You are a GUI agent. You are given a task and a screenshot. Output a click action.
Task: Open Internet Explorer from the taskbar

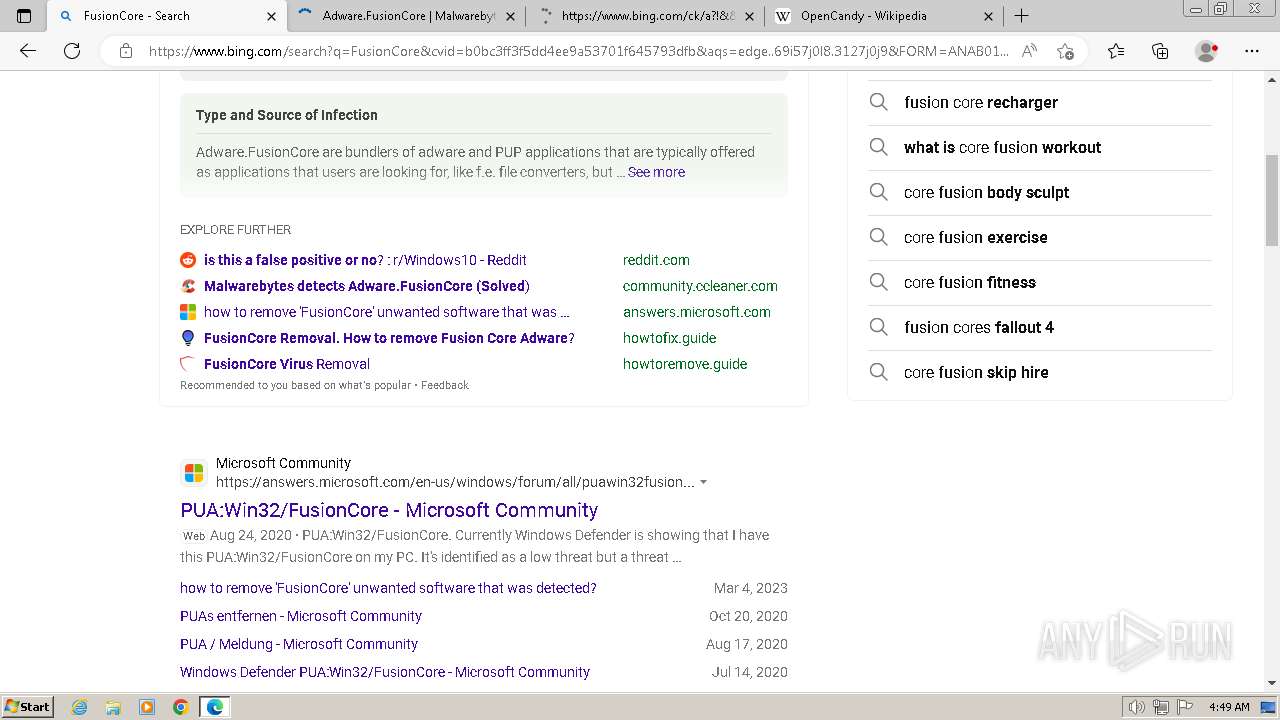pos(80,707)
